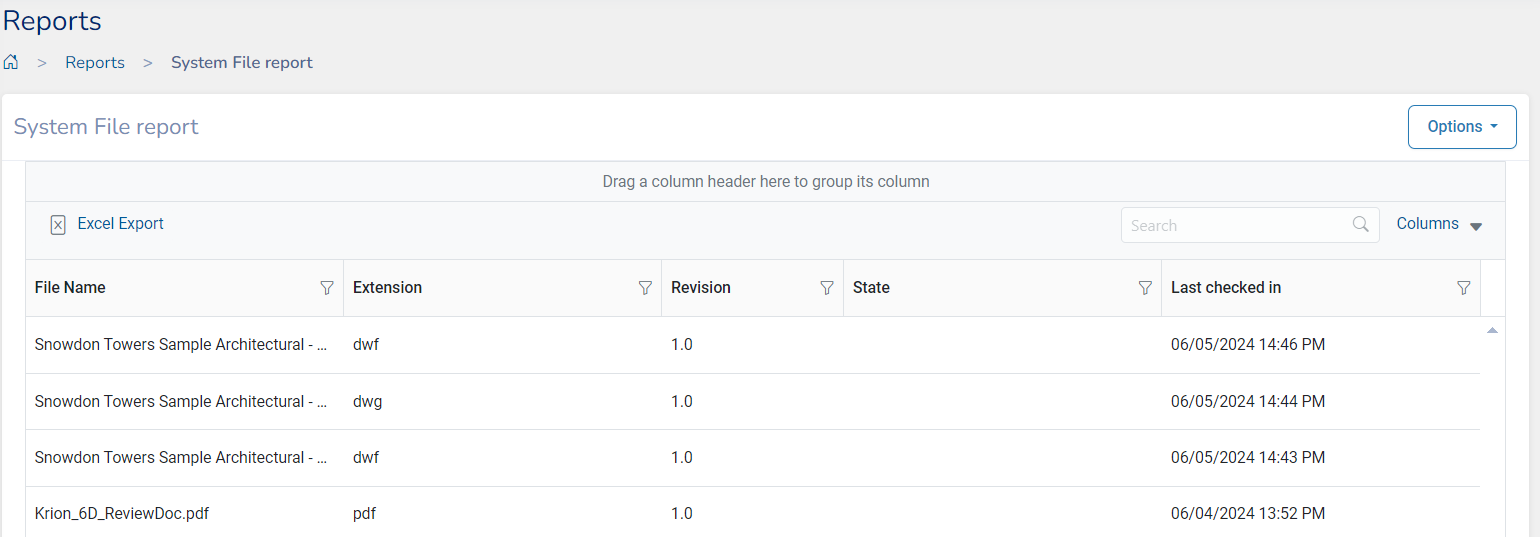
Task: Click the Excel export file icon
Action: click(58, 225)
